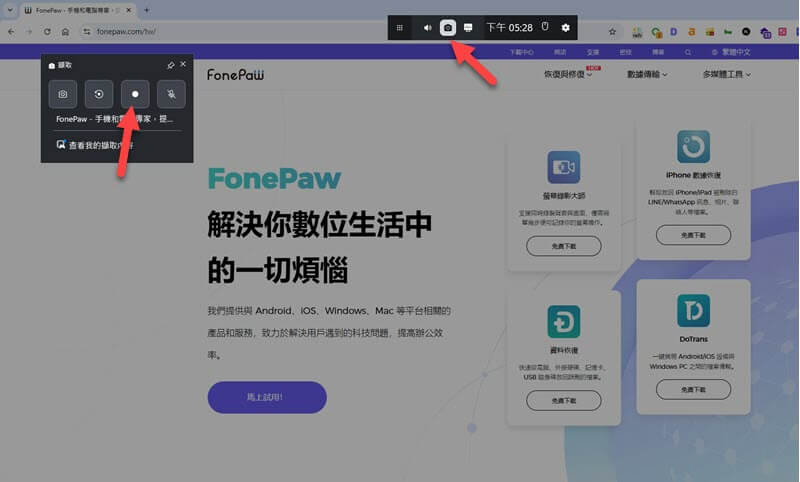Click the red square extension icon
This screenshot has width=800, height=482.
point(782,32)
